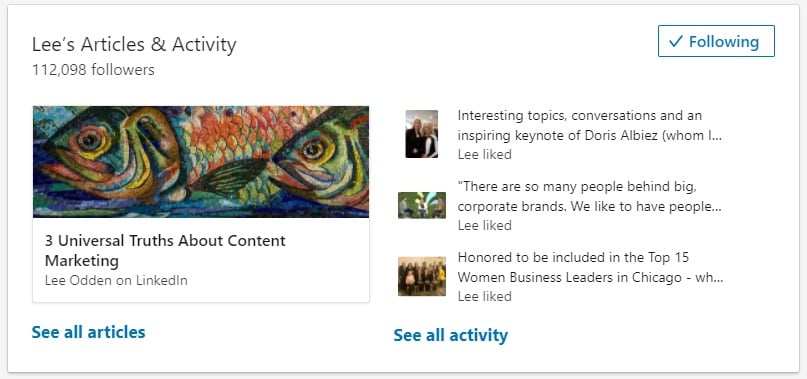Open '3 Universal Truths About Content Marketing'
The image size is (807, 379).
pos(165,250)
